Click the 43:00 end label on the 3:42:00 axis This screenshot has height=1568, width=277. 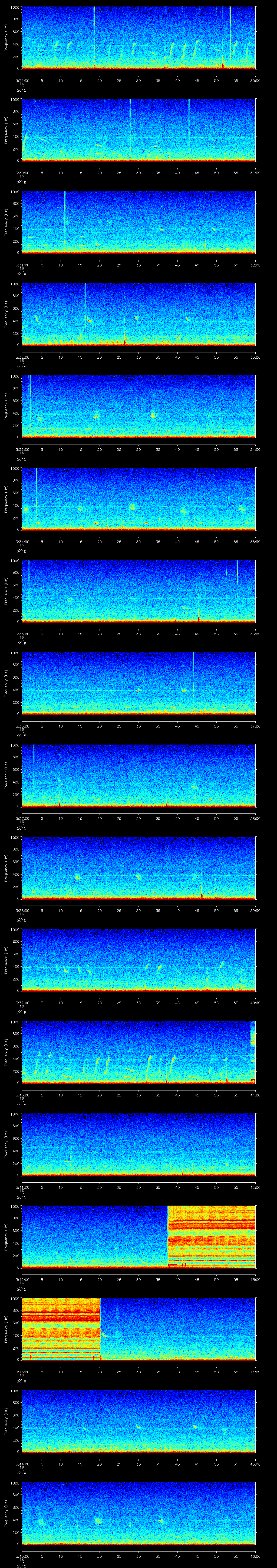255,1279
